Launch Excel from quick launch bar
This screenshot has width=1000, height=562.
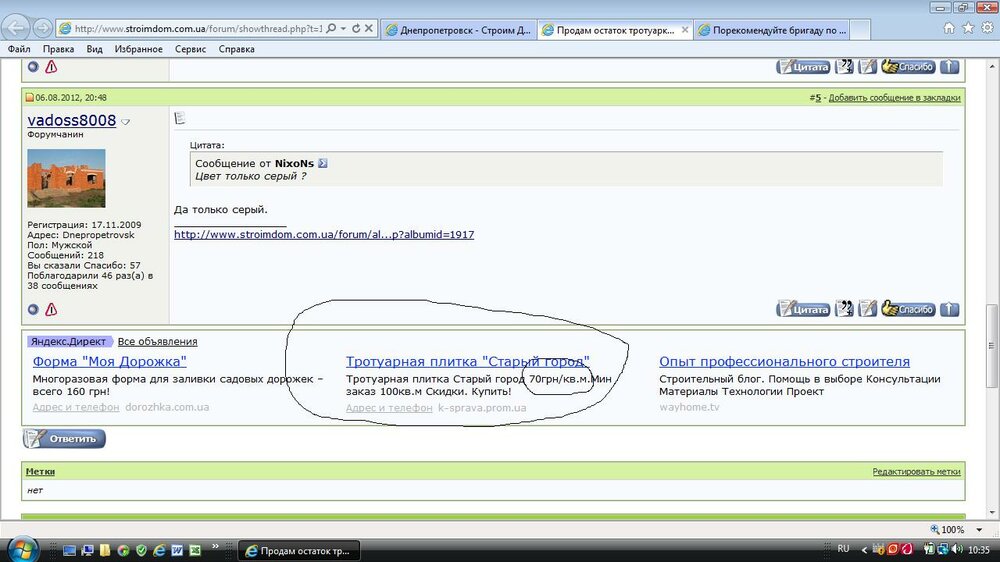coord(195,550)
